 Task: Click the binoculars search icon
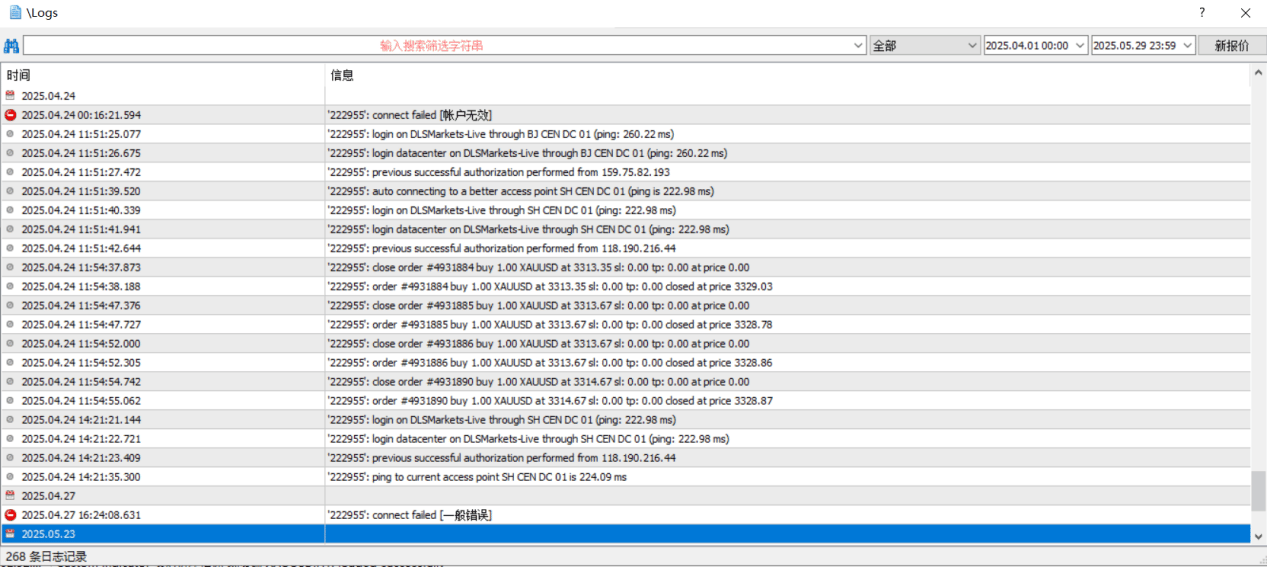coord(11,46)
